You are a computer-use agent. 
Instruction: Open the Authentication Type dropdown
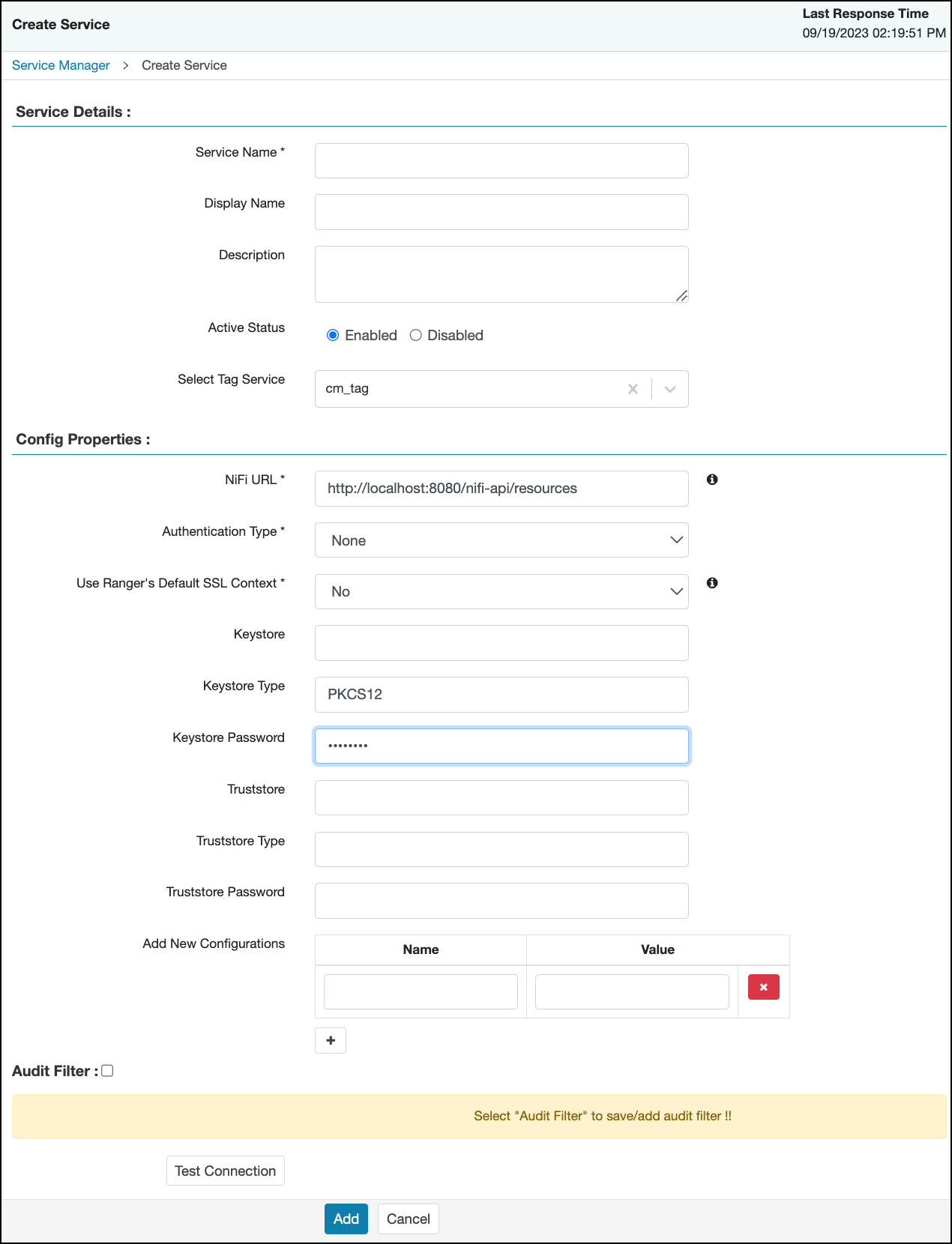[501, 540]
